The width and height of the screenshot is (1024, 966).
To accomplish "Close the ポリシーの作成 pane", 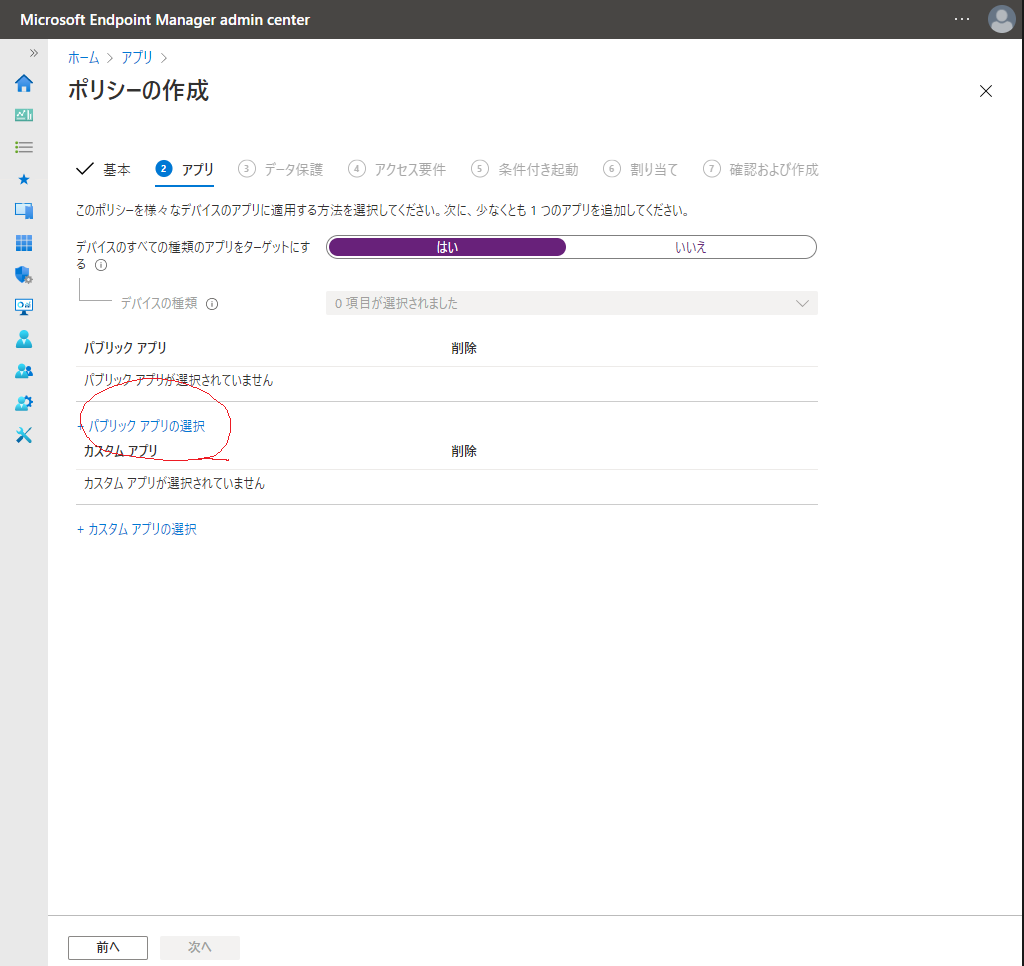I will point(985,91).
